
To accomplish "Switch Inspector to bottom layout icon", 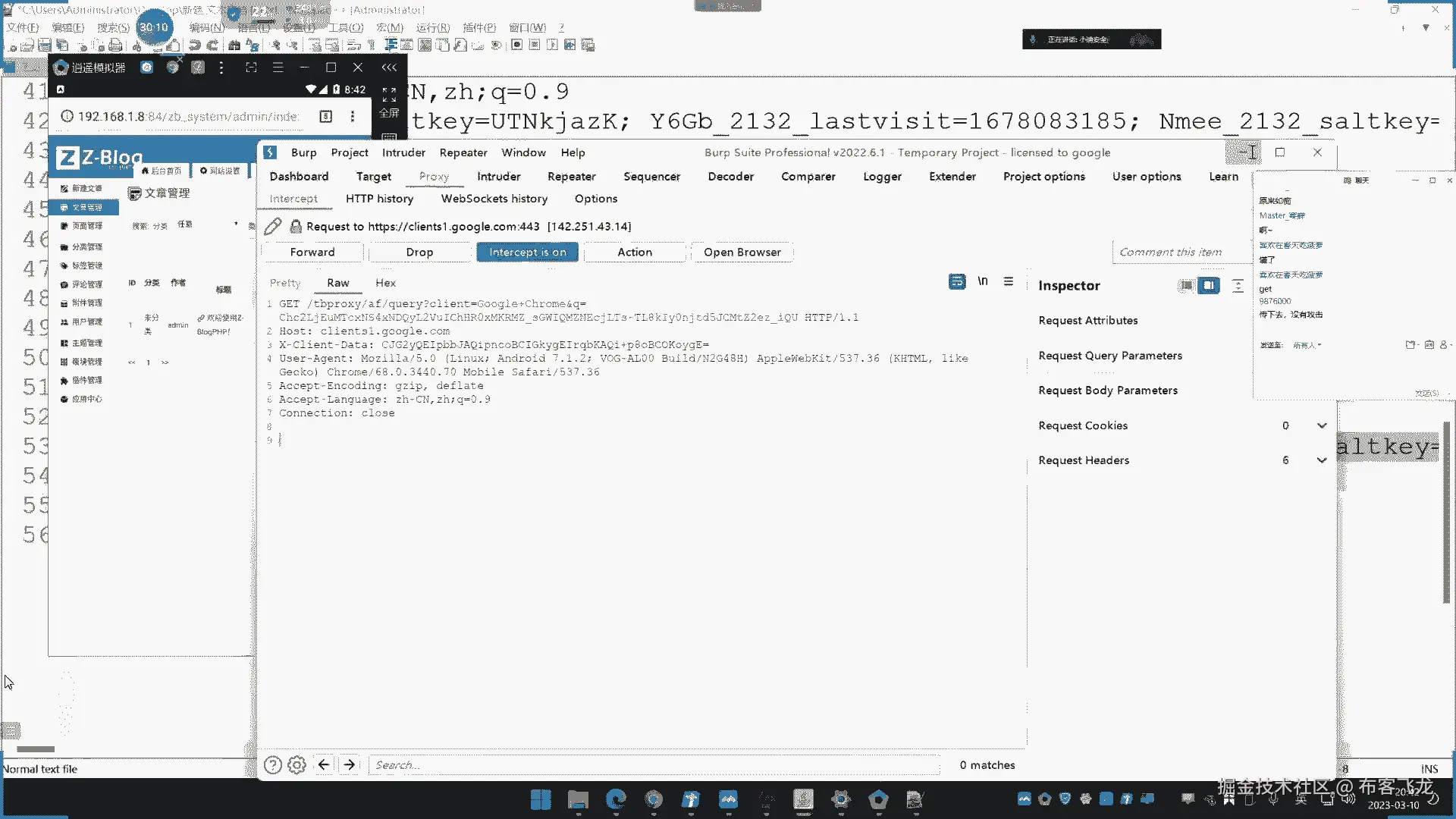I will (1185, 285).
